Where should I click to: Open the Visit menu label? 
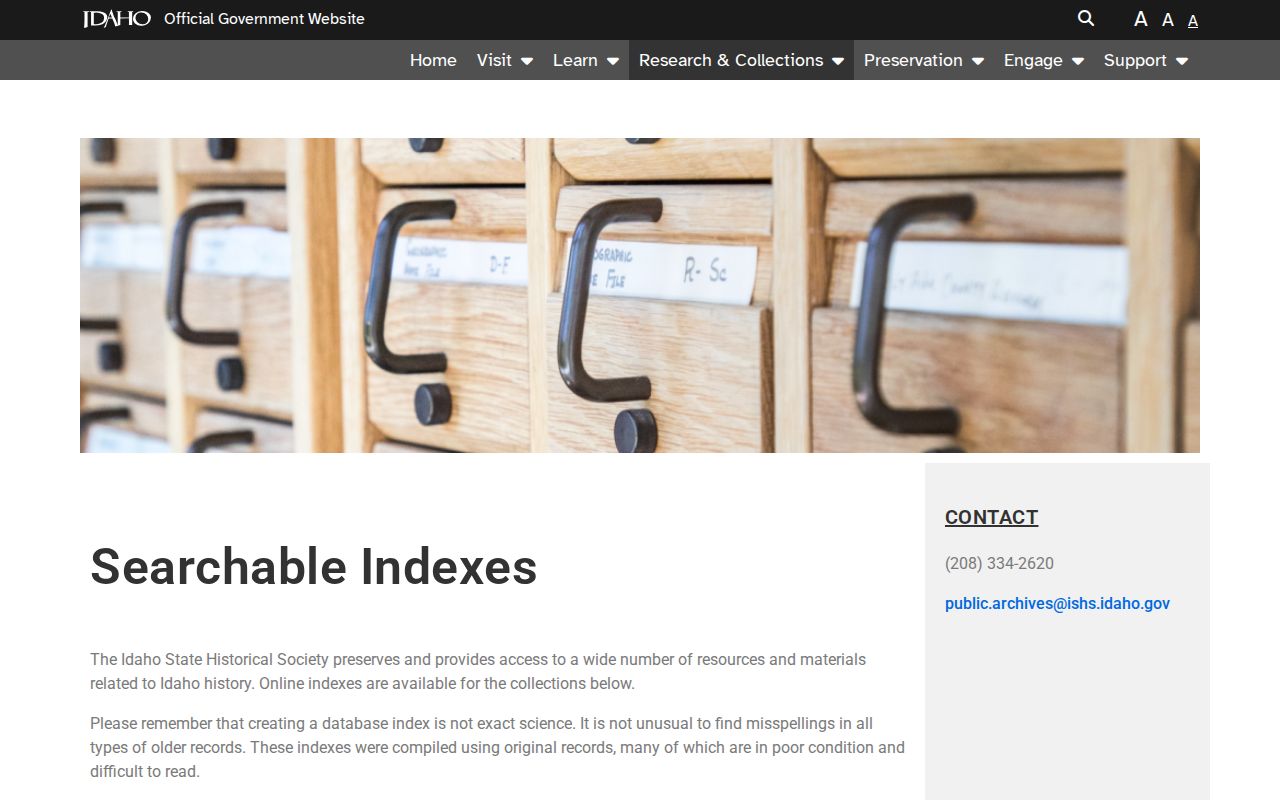coord(494,60)
